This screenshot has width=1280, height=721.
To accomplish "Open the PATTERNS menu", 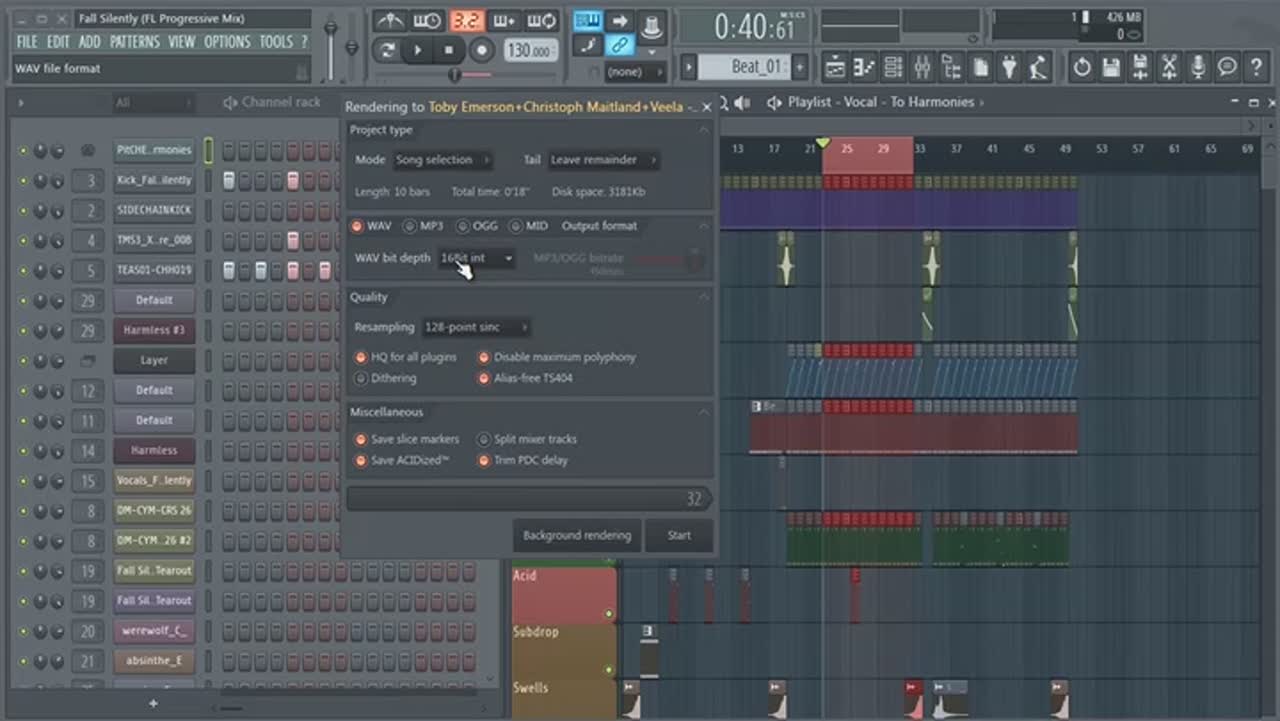I will tap(134, 42).
